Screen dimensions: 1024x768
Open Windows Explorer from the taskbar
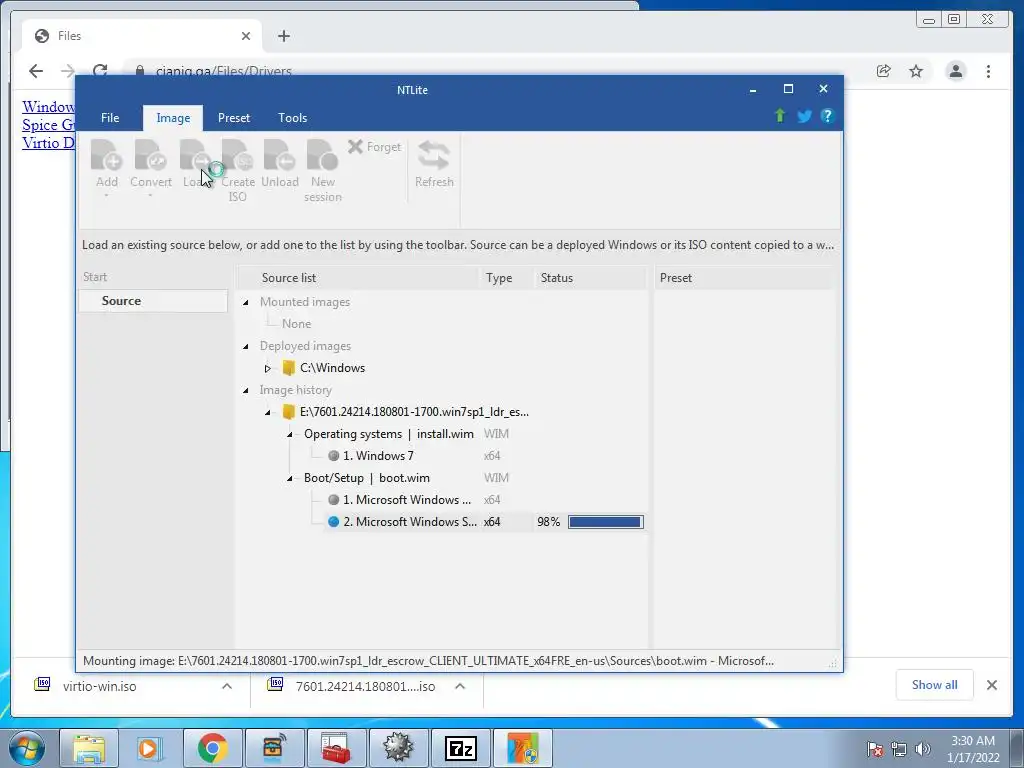(89, 748)
